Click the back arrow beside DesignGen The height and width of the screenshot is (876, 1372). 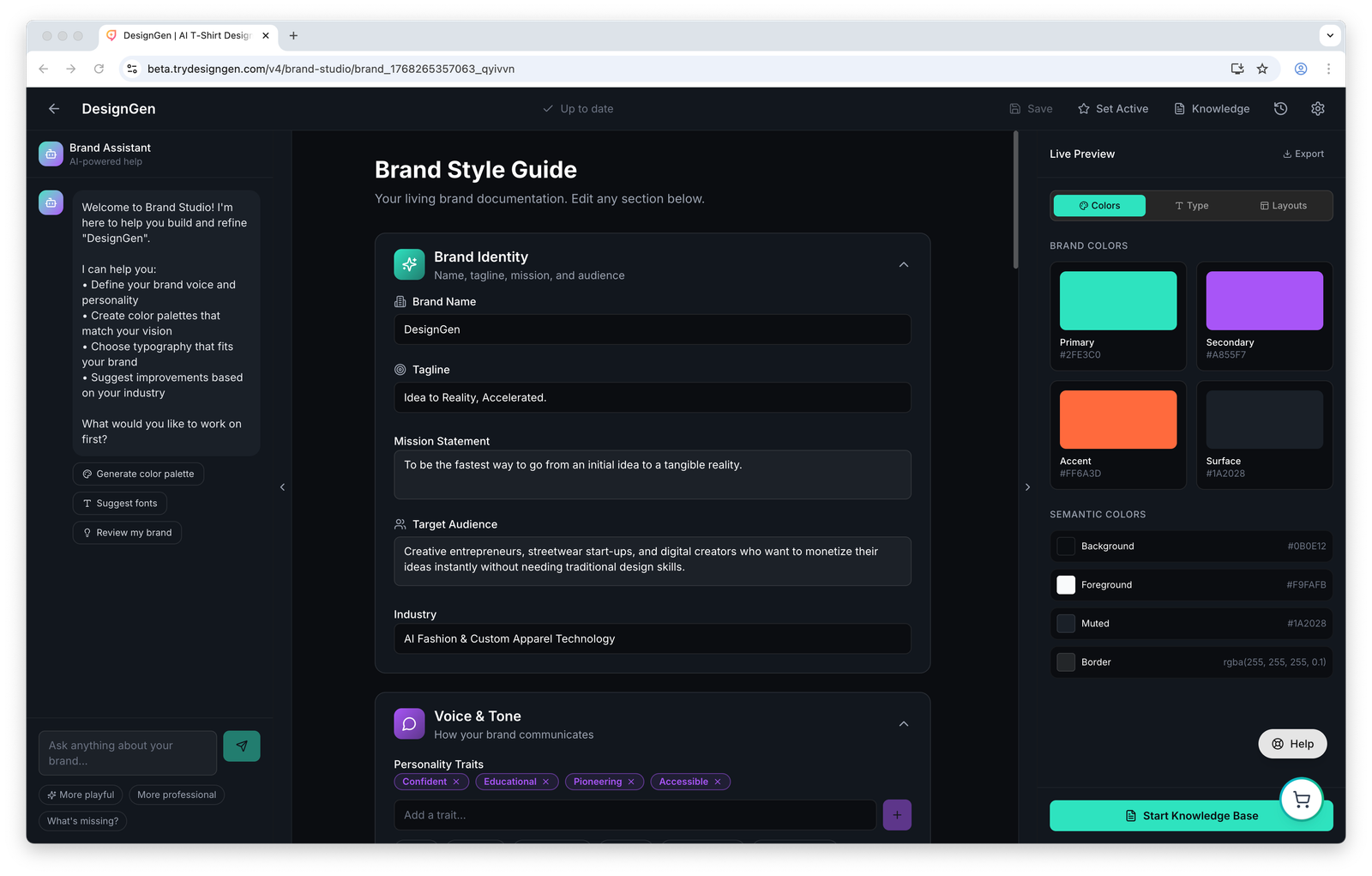point(53,108)
